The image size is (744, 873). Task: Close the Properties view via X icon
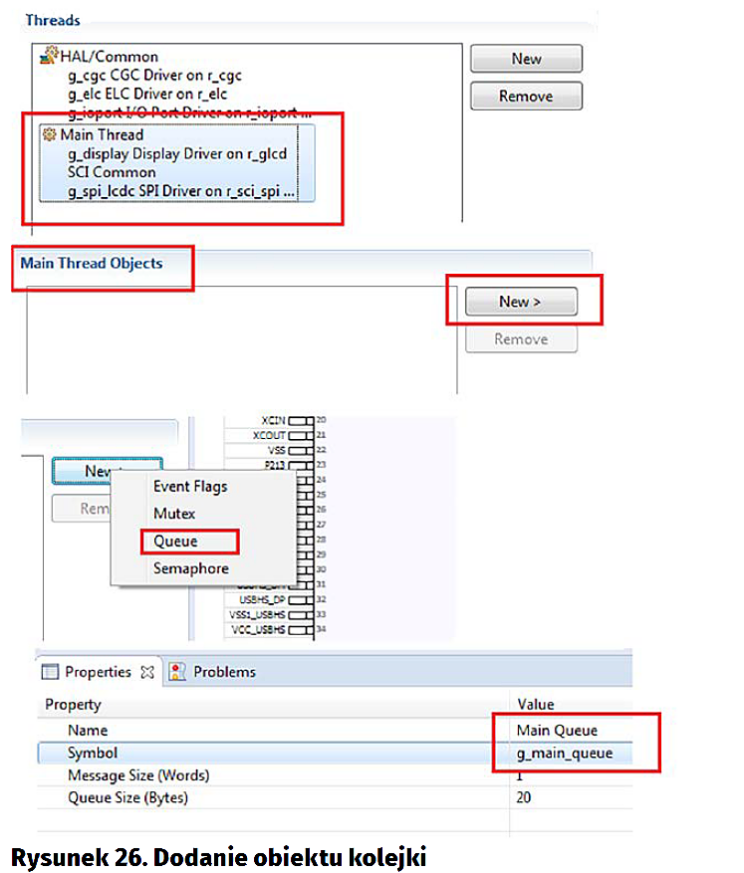point(146,672)
